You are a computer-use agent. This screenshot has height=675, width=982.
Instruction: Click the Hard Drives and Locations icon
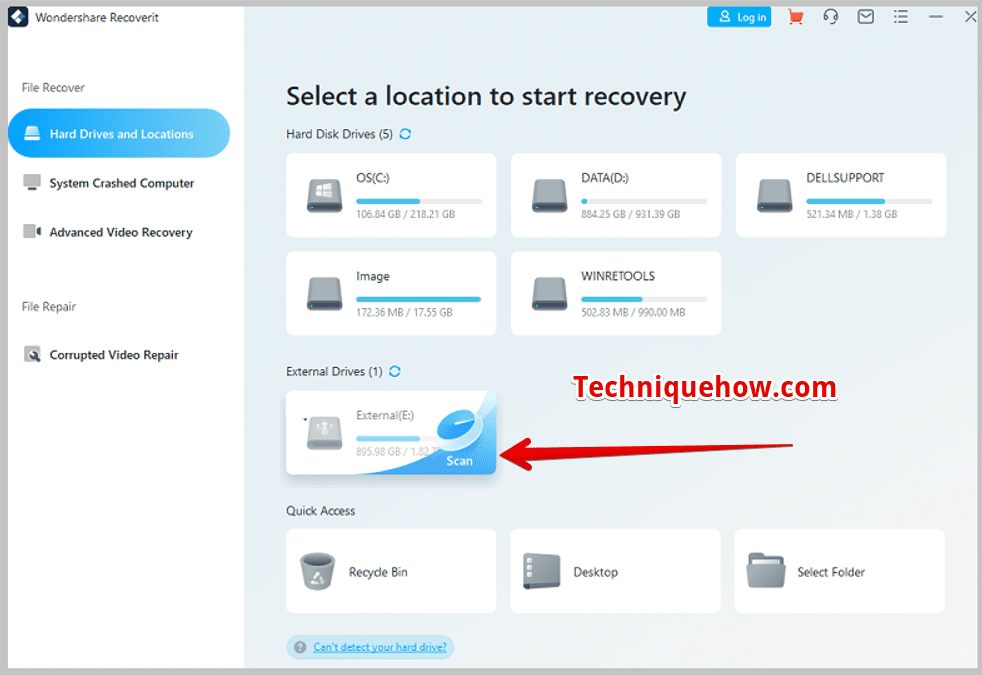pyautogui.click(x=32, y=133)
